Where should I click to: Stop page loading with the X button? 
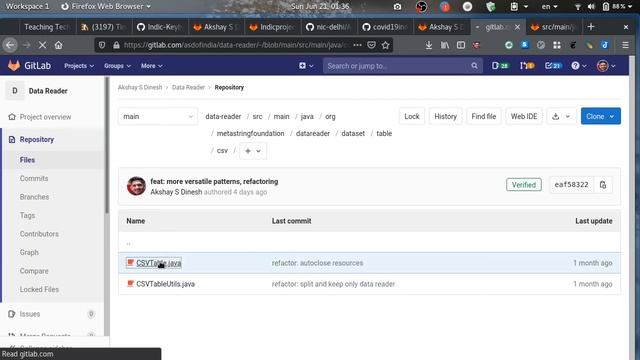click(42, 45)
